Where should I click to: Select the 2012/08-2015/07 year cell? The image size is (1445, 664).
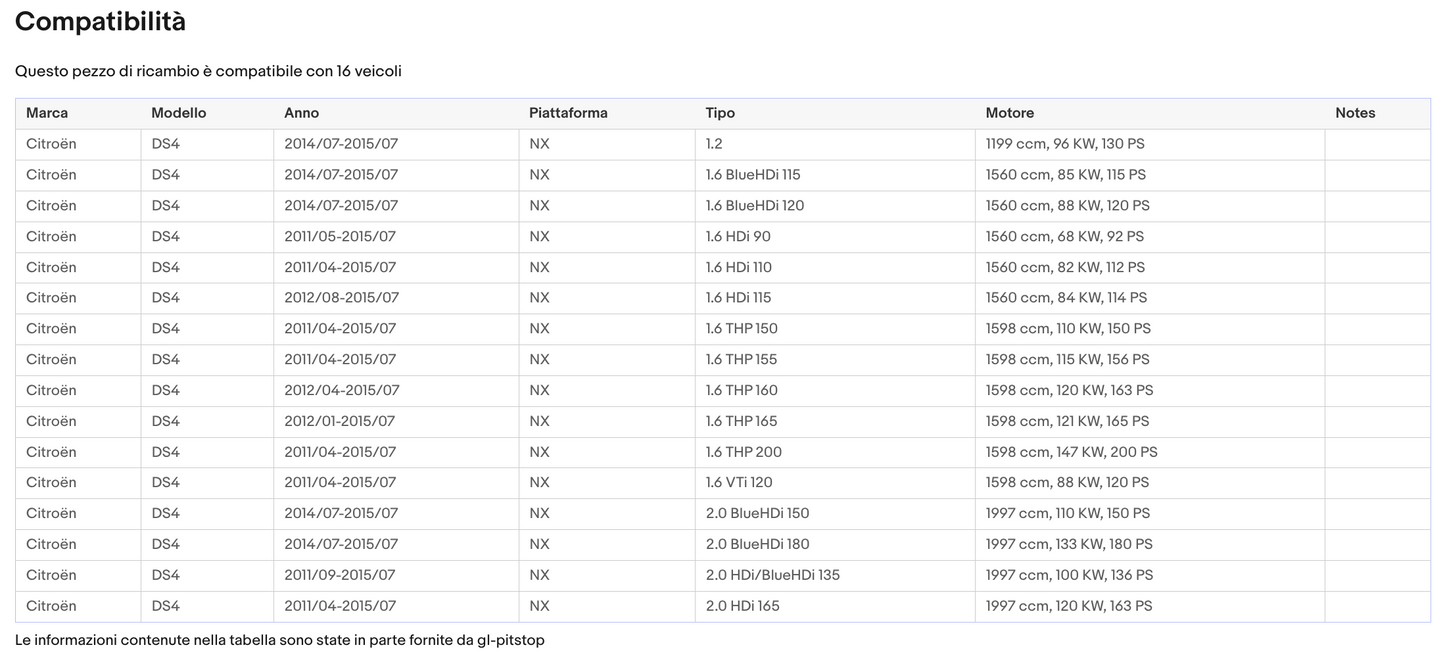[x=341, y=298]
